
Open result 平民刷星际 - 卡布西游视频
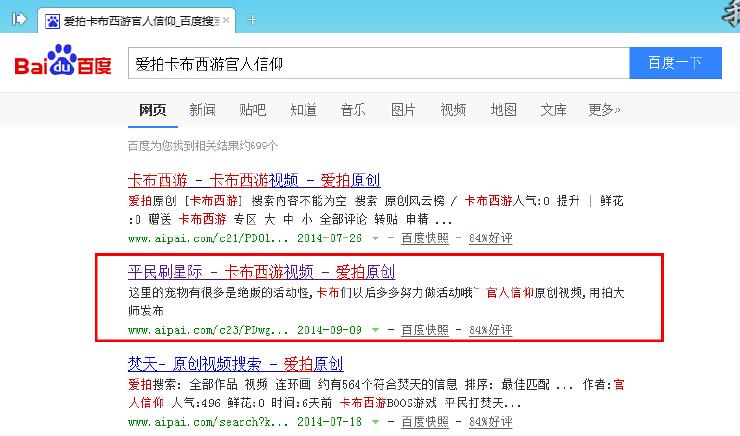[x=261, y=272]
